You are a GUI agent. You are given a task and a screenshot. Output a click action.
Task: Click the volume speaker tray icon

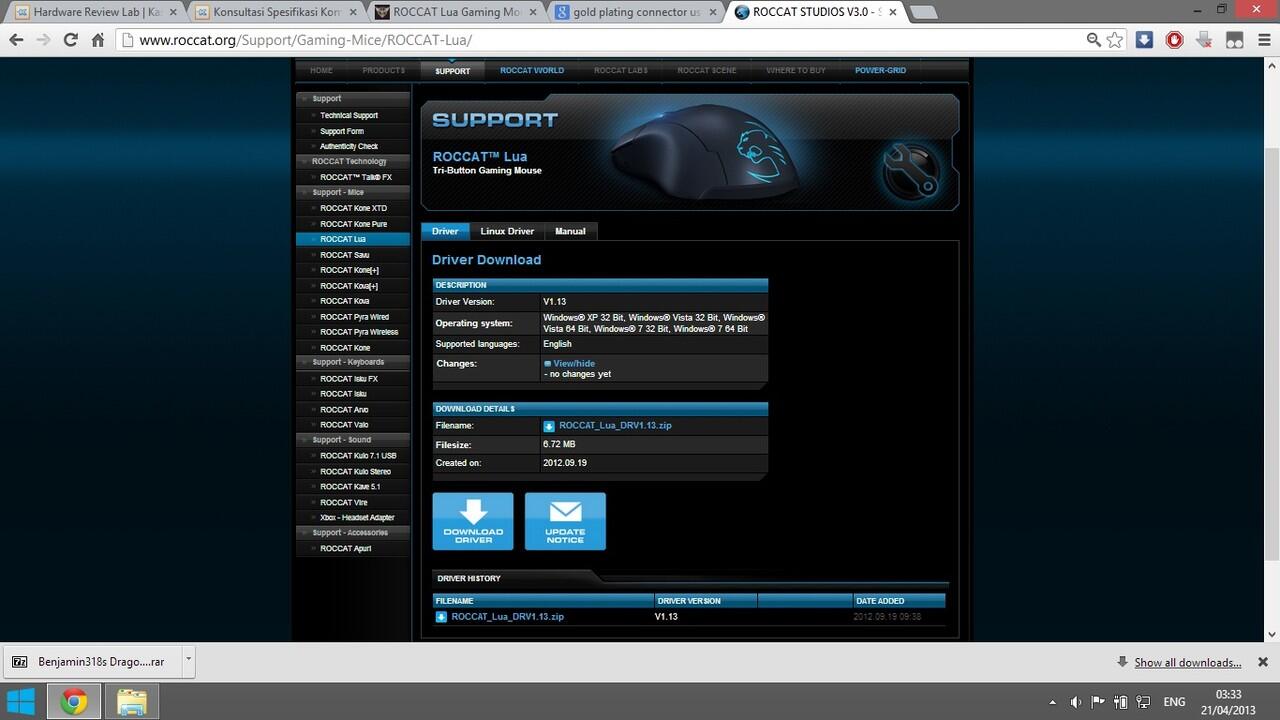(1075, 702)
